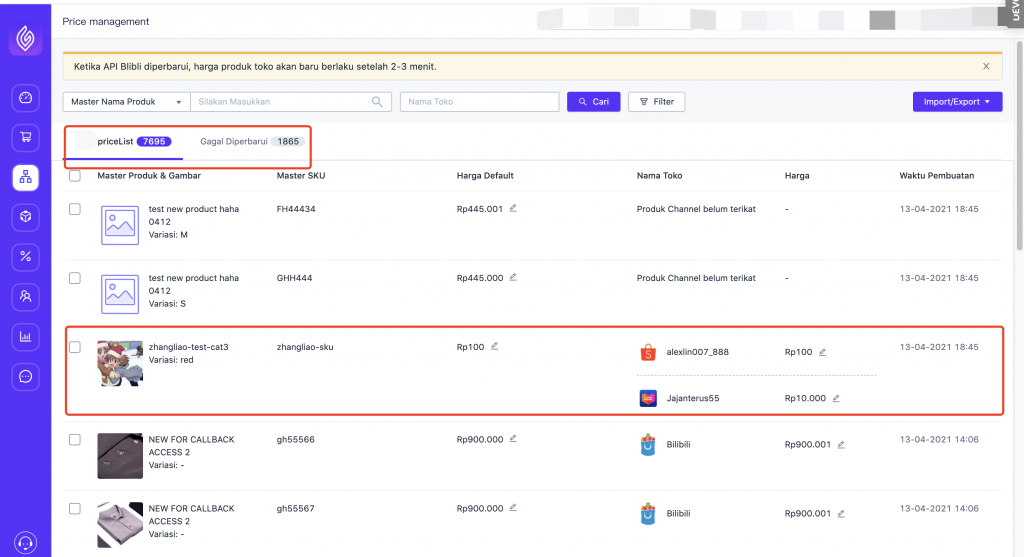
Task: Check the zhangliao-test-cat3 row
Action: [x=75, y=347]
